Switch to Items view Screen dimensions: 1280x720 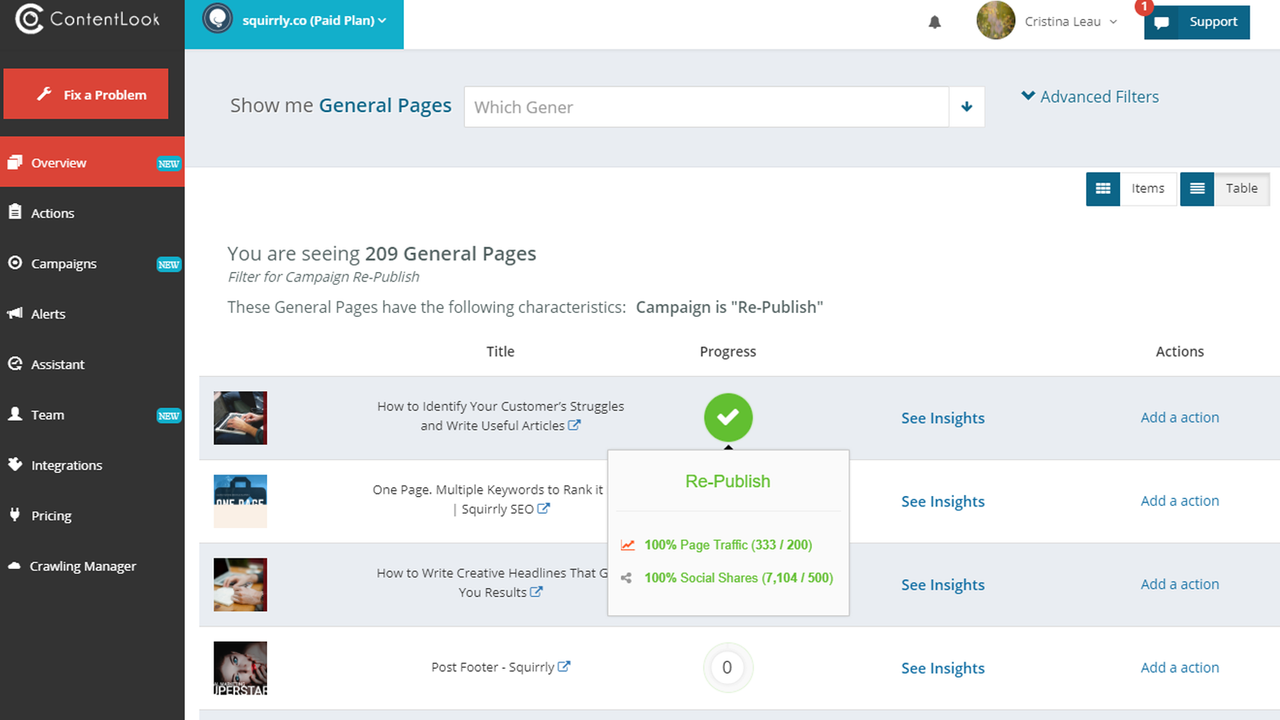(x=1131, y=188)
